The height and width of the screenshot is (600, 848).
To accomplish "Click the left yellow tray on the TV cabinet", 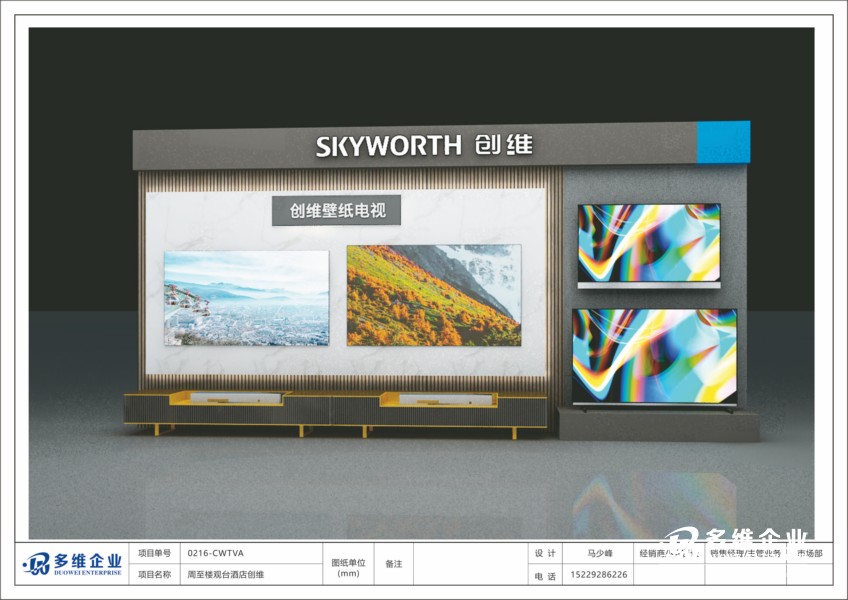I will click(x=229, y=398).
